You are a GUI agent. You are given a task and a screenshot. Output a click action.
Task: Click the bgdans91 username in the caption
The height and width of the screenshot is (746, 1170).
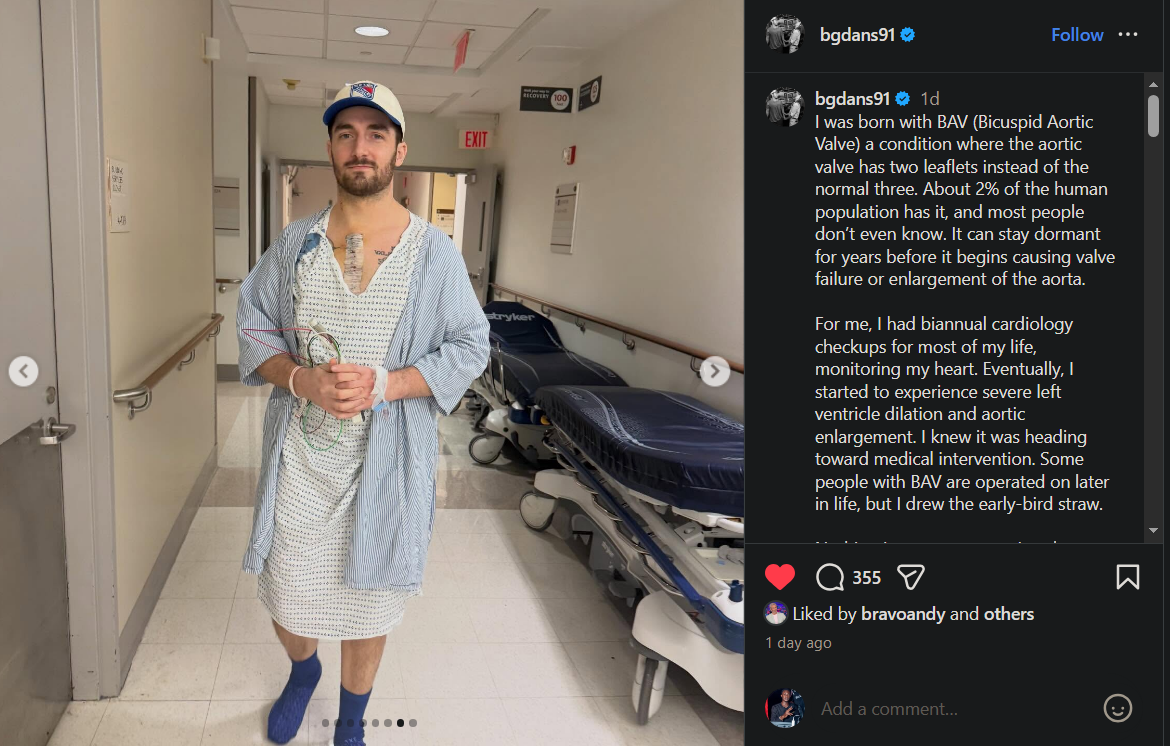tap(852, 98)
